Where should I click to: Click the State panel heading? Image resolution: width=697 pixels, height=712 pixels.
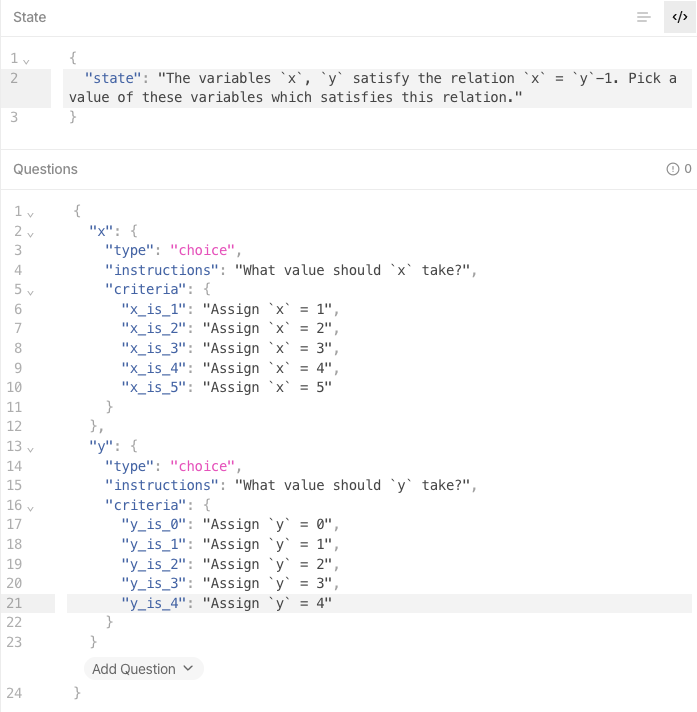click(x=30, y=17)
